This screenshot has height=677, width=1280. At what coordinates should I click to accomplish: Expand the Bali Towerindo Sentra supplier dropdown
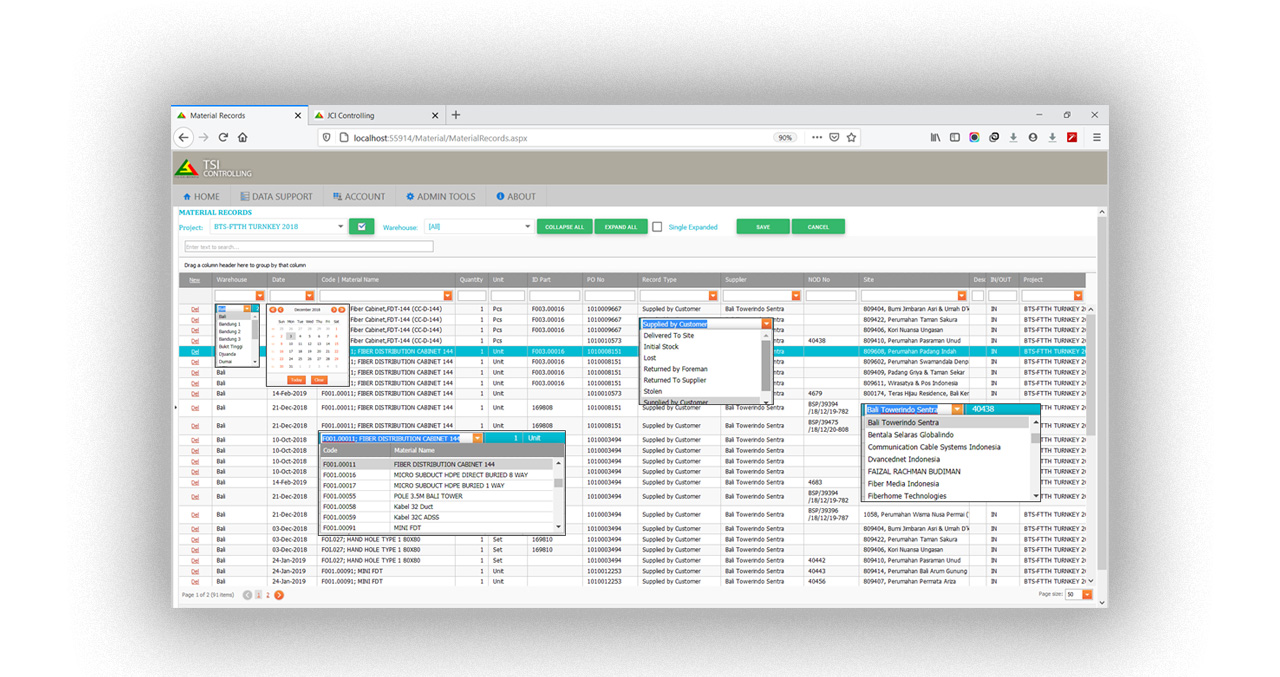tap(955, 409)
